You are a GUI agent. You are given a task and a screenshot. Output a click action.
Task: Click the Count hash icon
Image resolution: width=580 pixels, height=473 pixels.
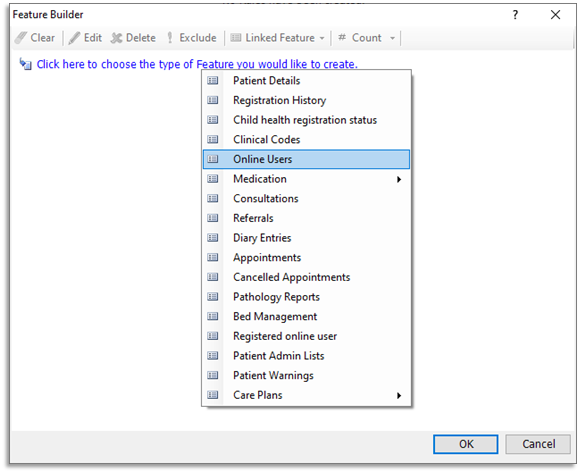[x=342, y=37]
